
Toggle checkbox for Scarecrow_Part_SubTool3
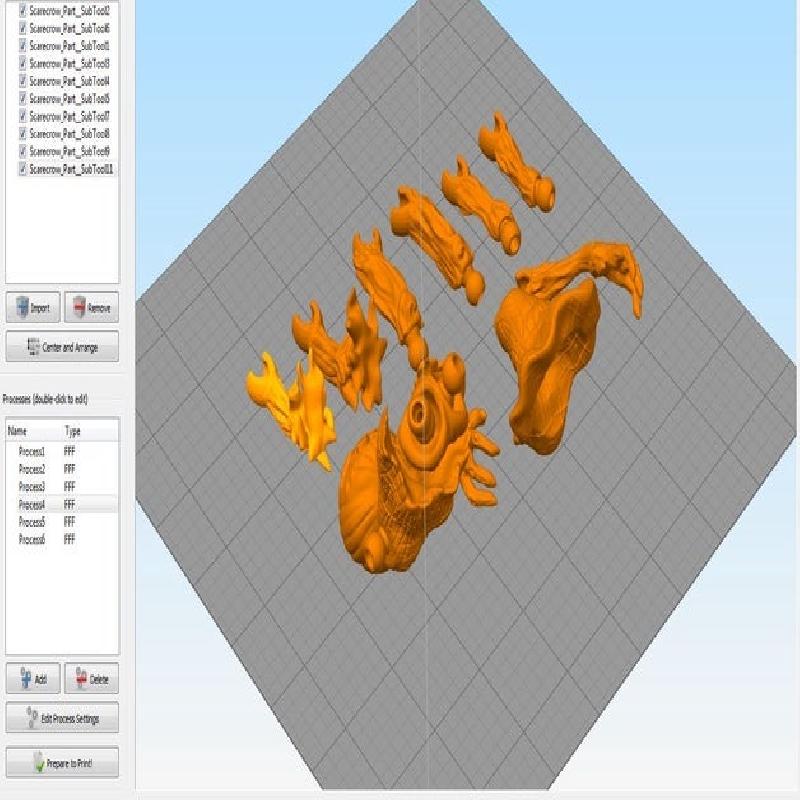pos(22,63)
